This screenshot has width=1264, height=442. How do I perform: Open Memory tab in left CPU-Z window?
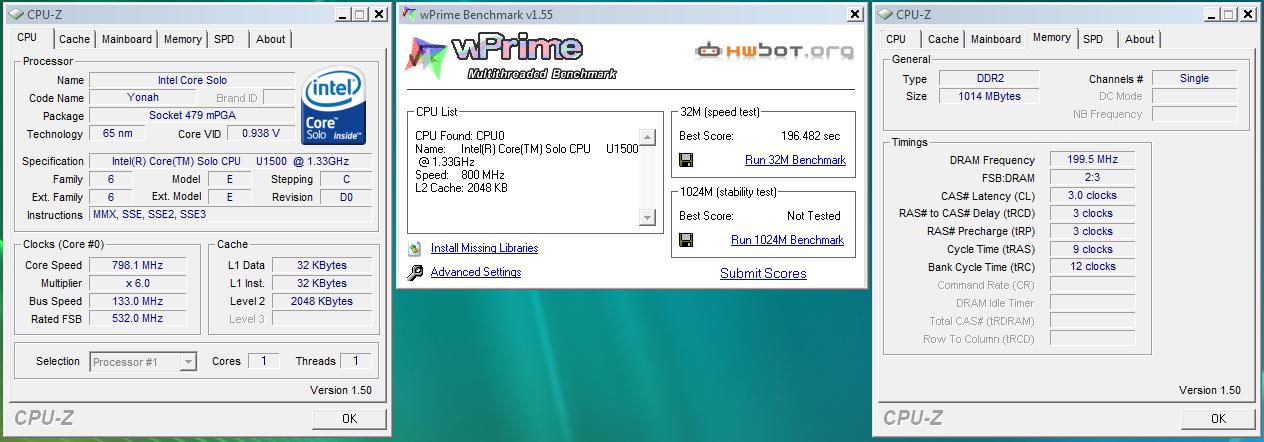click(183, 39)
